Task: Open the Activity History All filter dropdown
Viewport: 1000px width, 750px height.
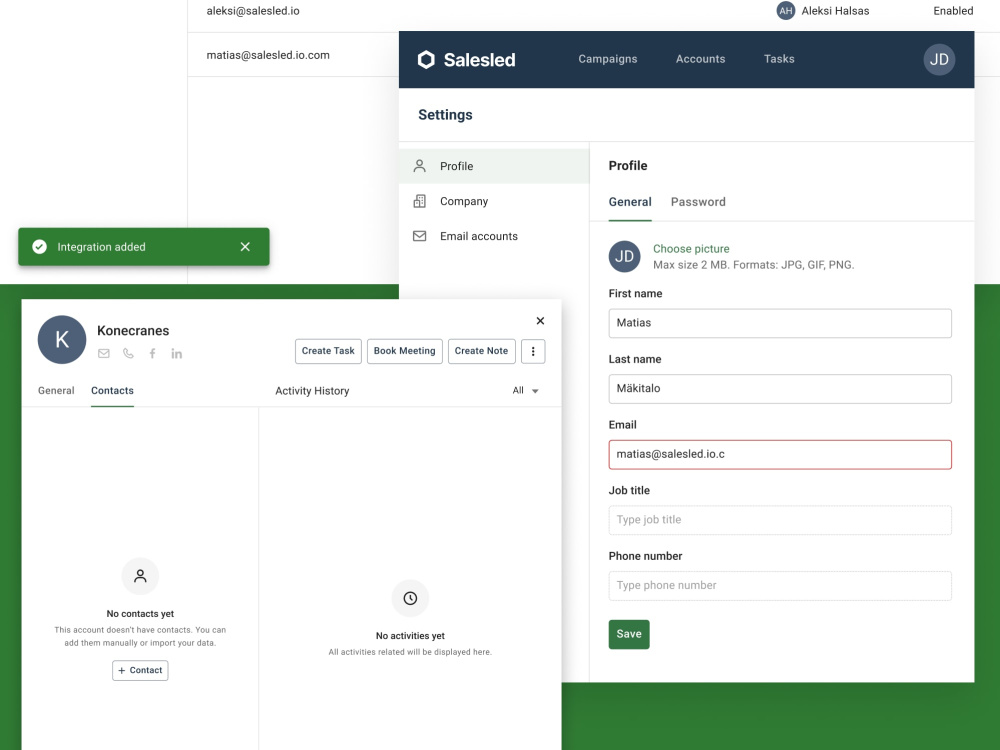Action: pyautogui.click(x=526, y=390)
